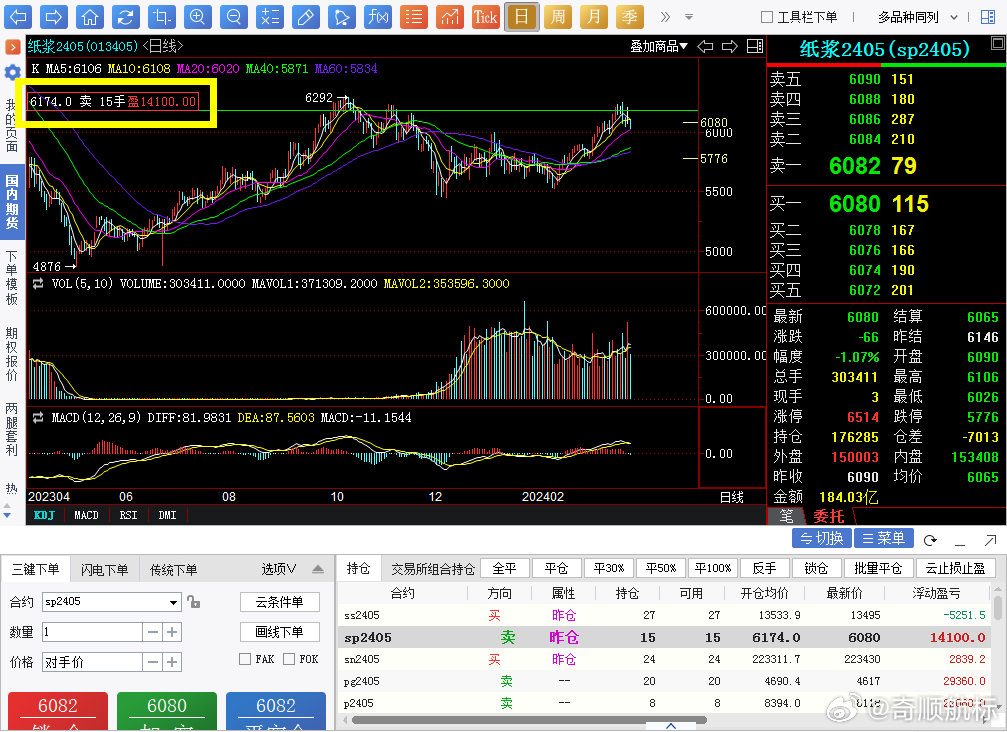Click the 反手 reverse position button

764,568
